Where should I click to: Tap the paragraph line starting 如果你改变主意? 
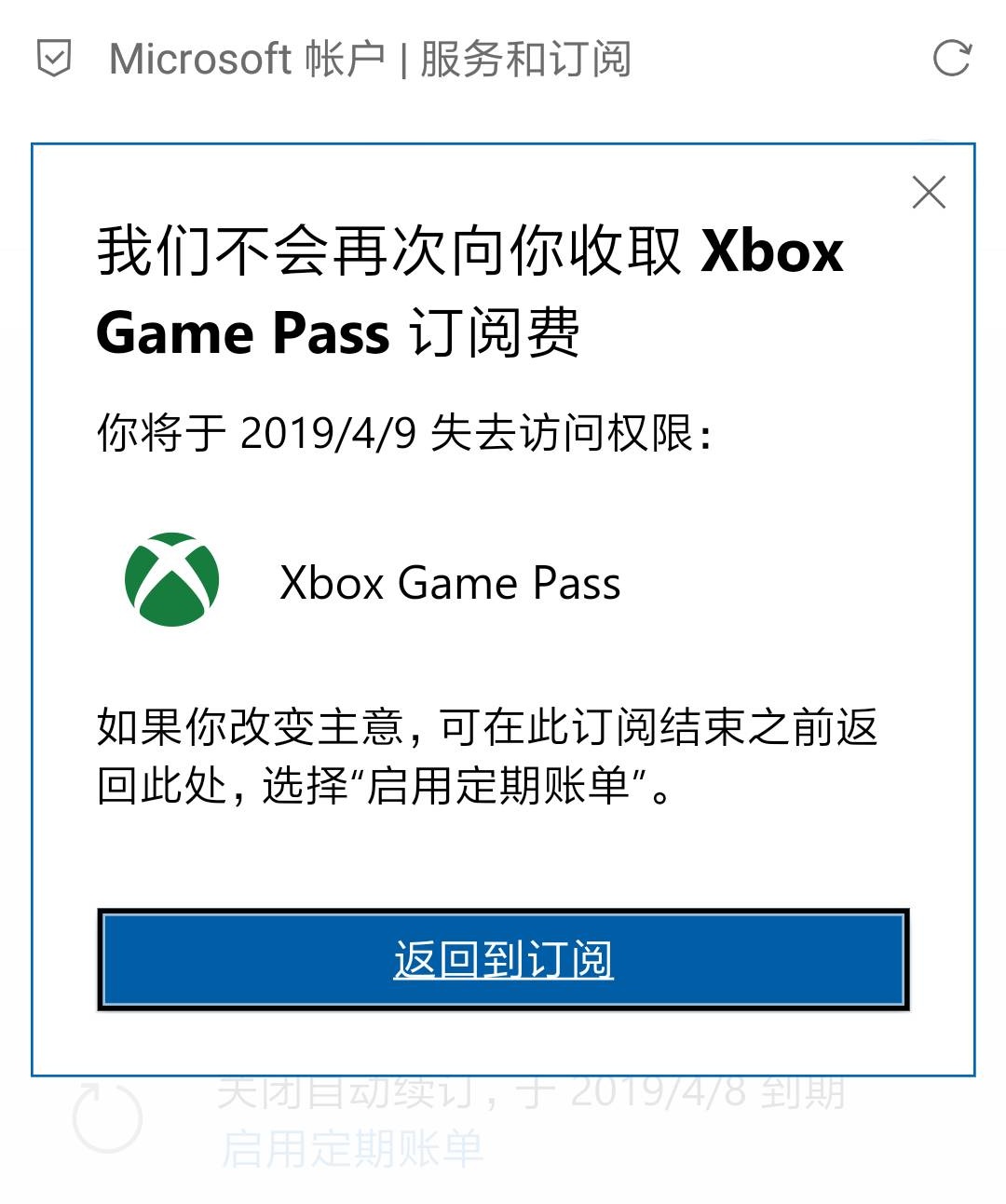click(487, 727)
